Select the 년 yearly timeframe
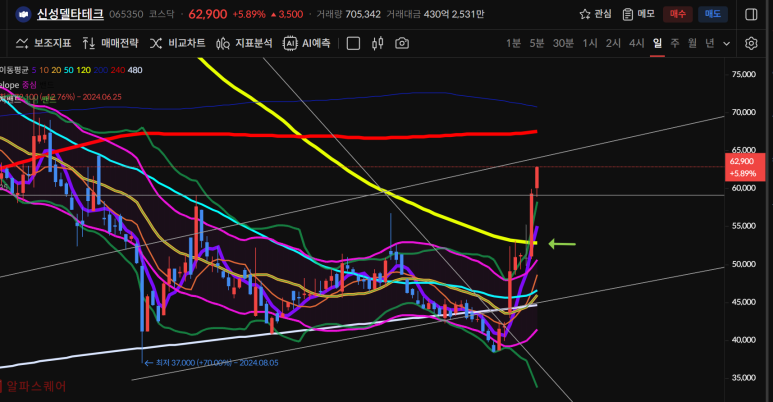Viewport: 773px width, 402px height. click(709, 43)
